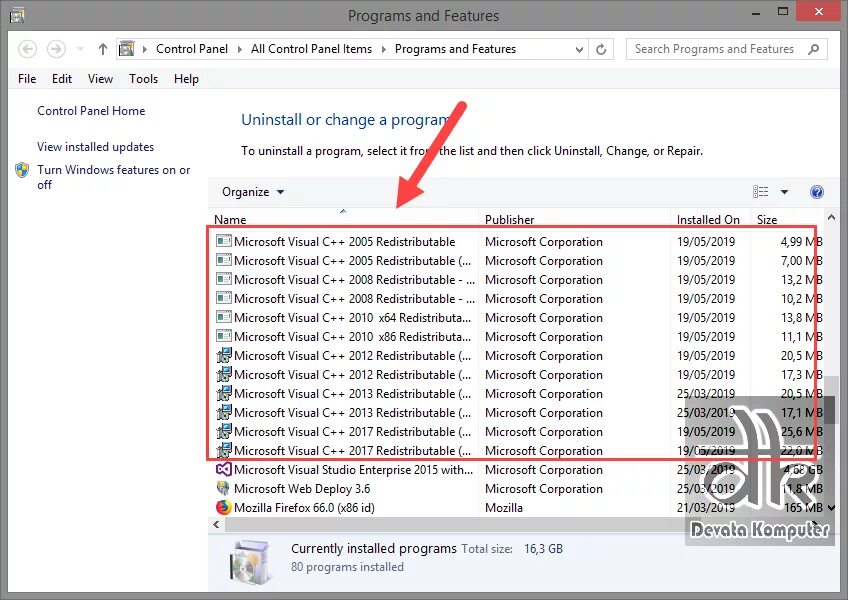Select Microsoft Visual C++ 2010 x64 Redistributable
The image size is (848, 600).
pos(518,318)
